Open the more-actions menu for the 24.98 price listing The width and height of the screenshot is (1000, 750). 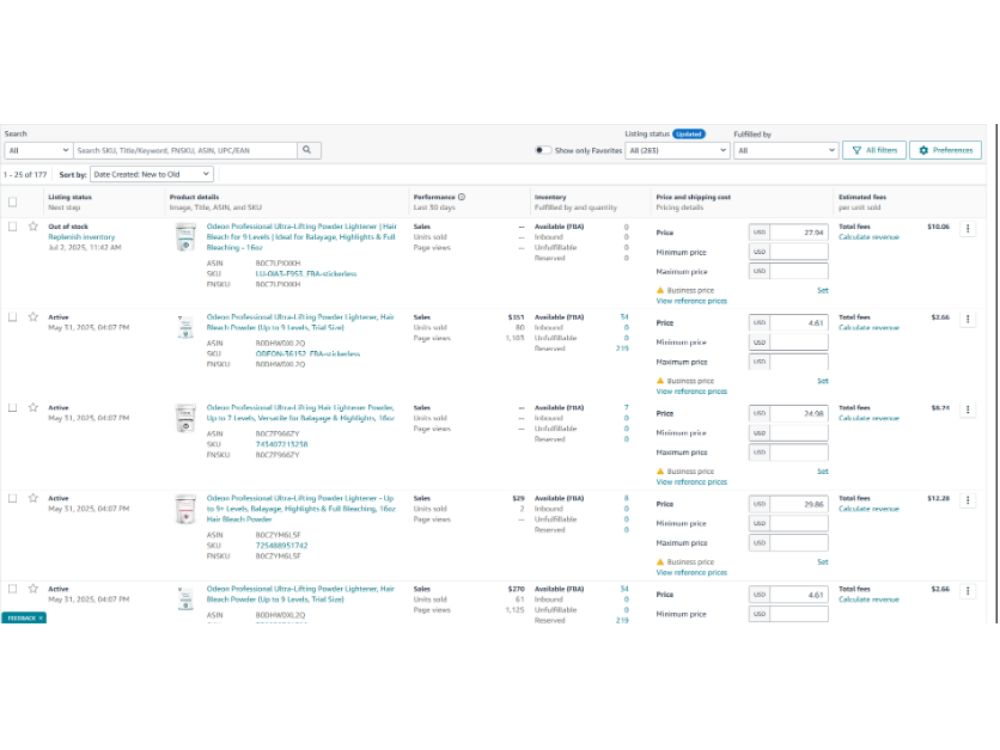coord(967,409)
